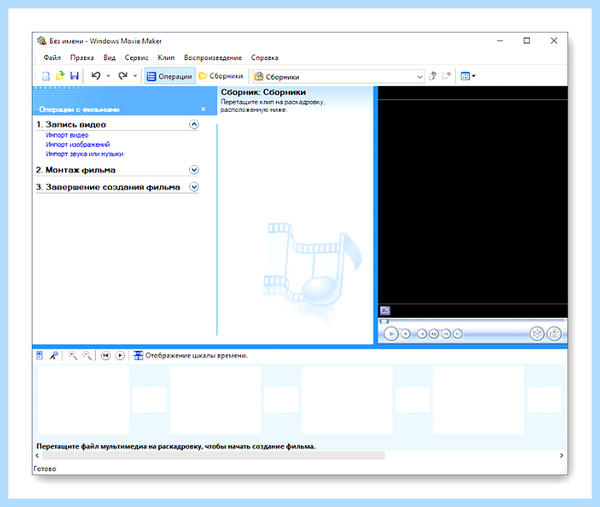Rewind the storyboard to the beginning
The image size is (600, 507).
coord(106,355)
